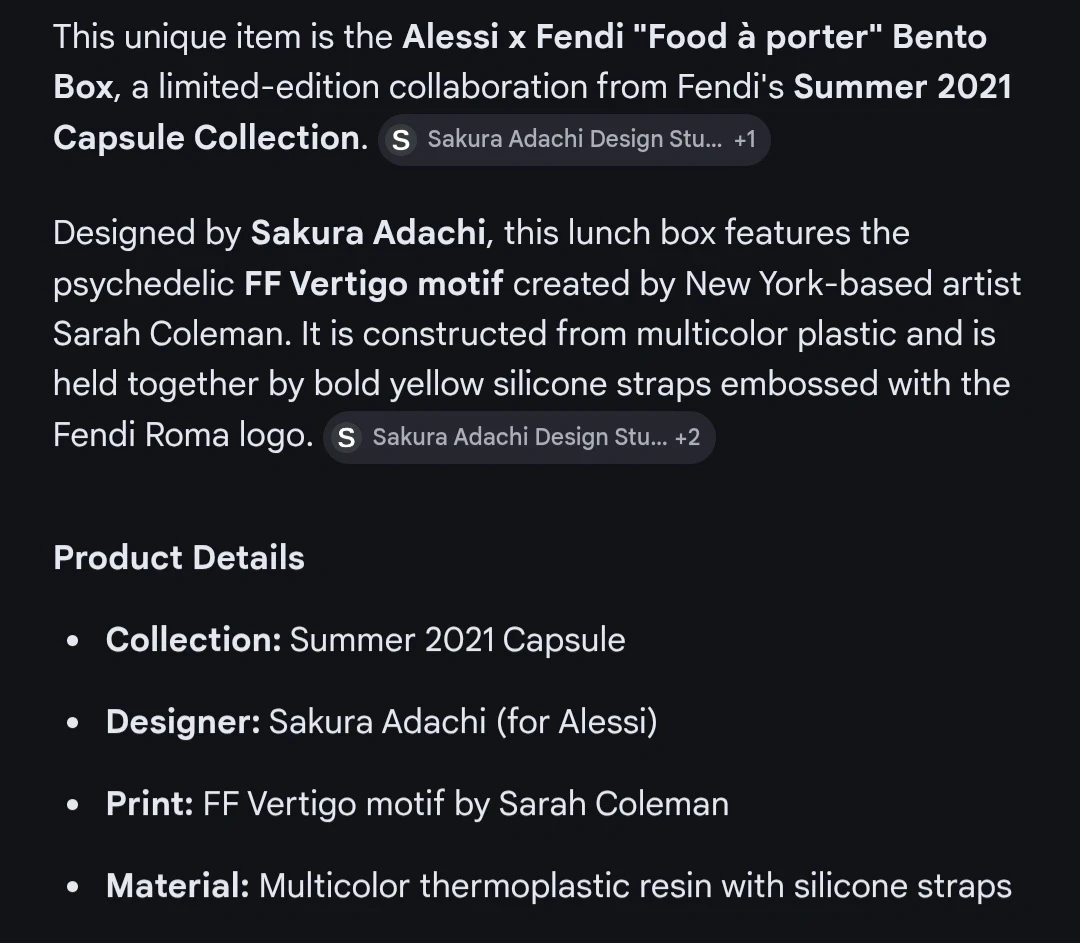
Task: Click the "Print:" bullet label
Action: click(149, 804)
